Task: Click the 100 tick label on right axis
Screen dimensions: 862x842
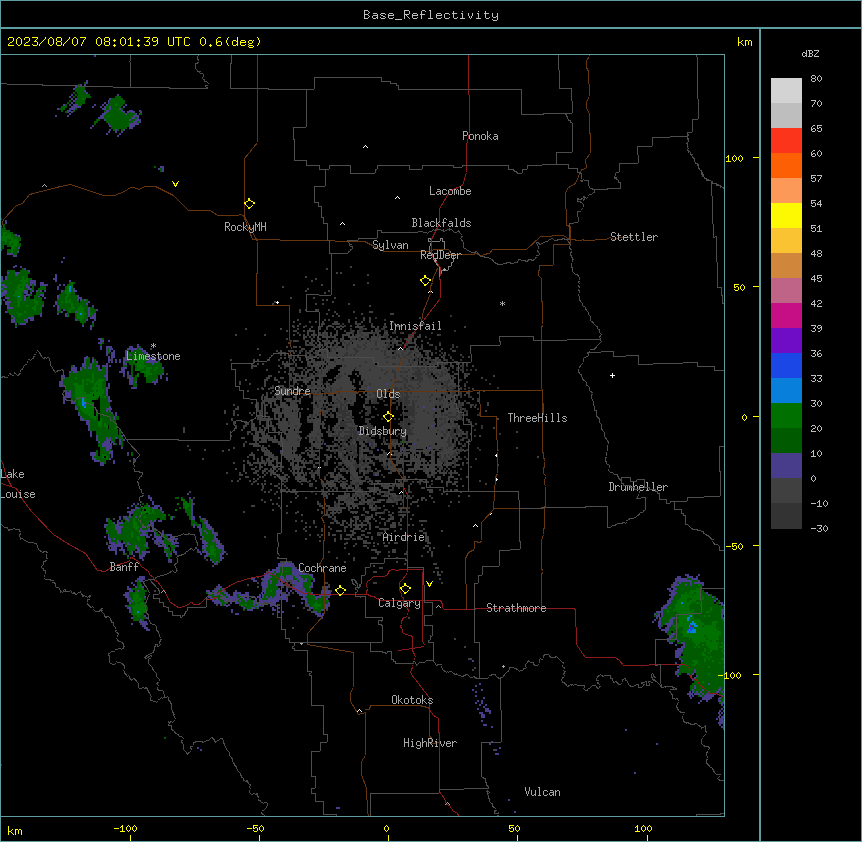Action: [x=734, y=158]
